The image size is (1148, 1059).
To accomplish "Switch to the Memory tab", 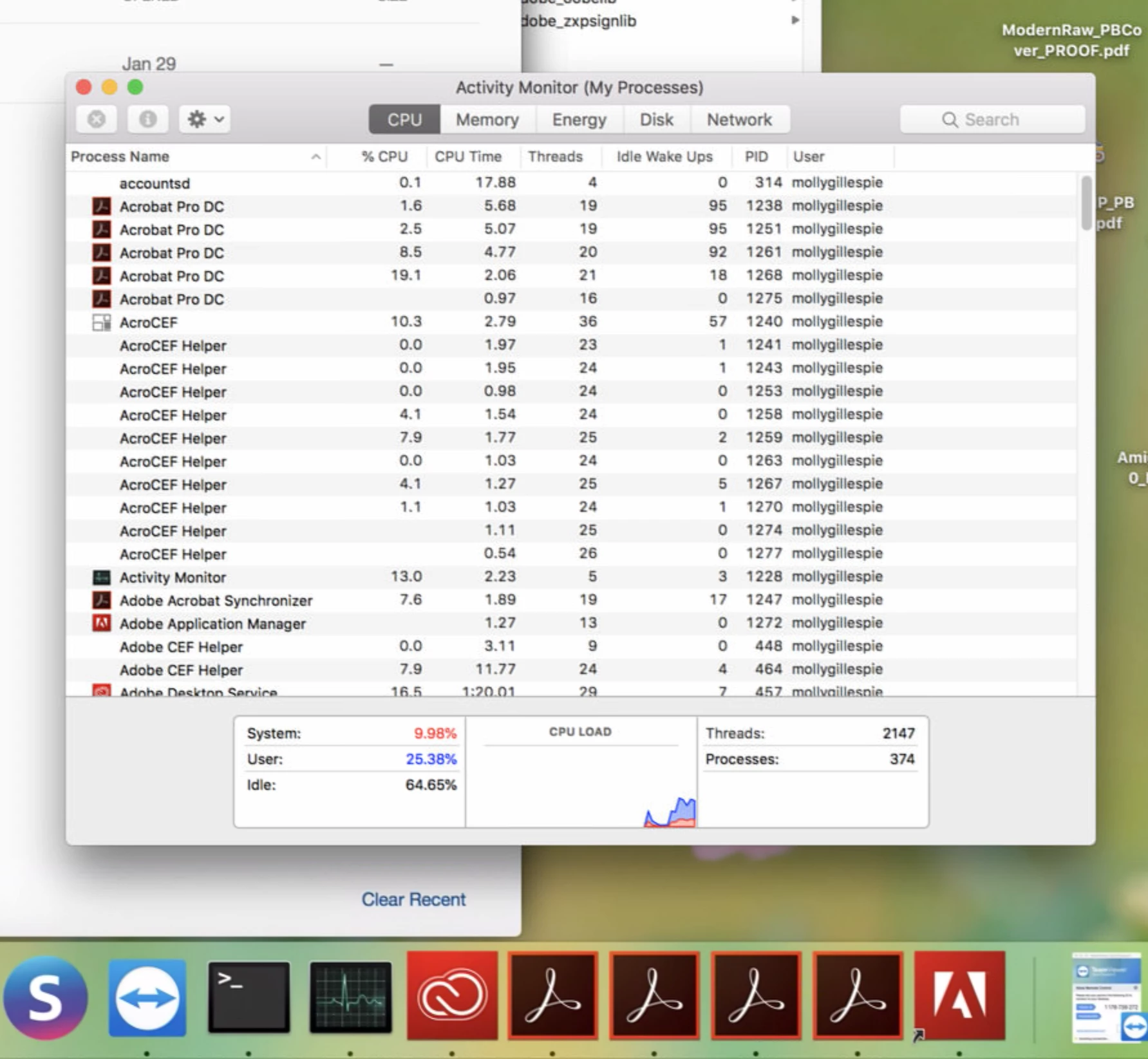I will pos(487,120).
